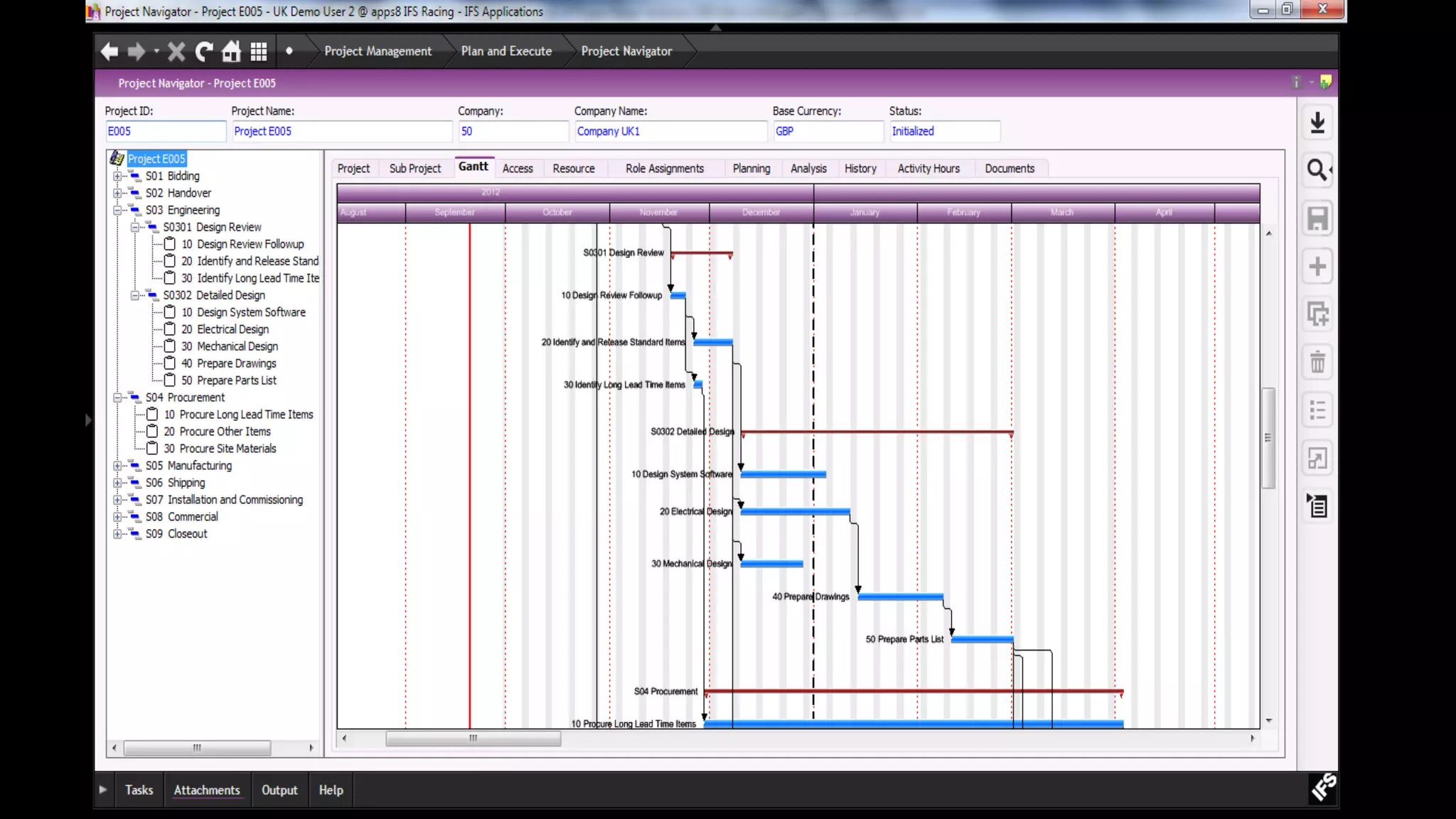Click the Populate download arrow icon
The image size is (1456, 819).
[x=1317, y=122]
